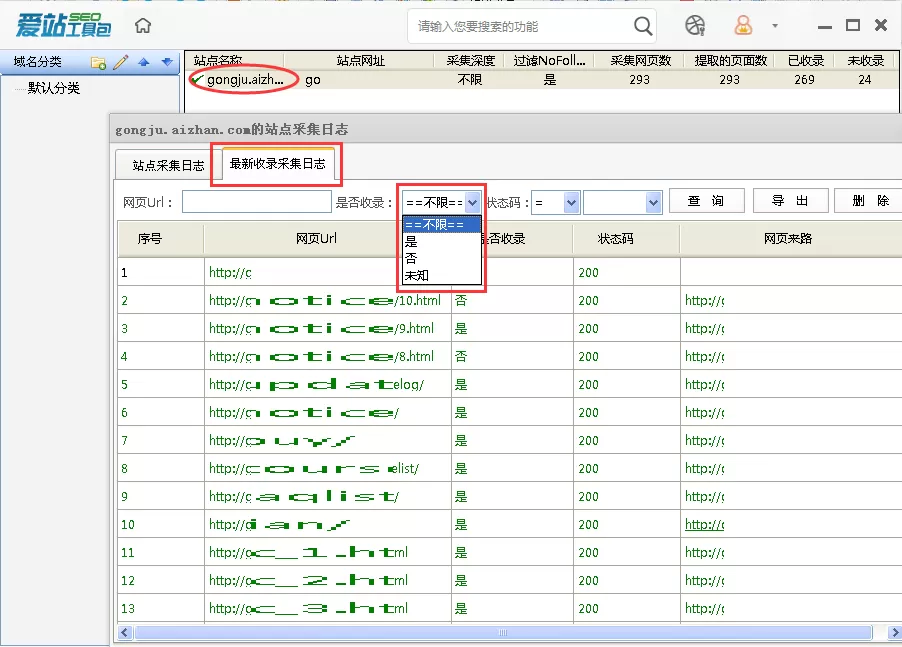Image resolution: width=902 pixels, height=647 pixels.
Task: Click the 序号 column header
Action: [150, 239]
